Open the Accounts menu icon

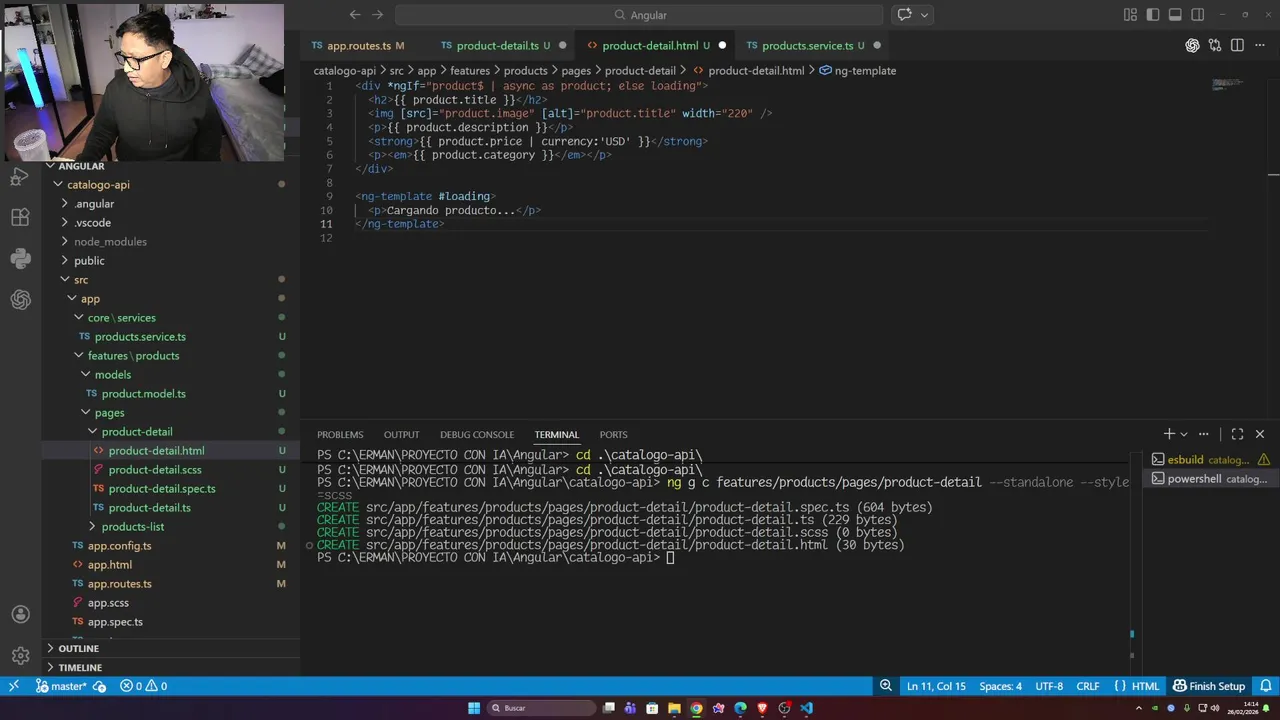[20, 614]
